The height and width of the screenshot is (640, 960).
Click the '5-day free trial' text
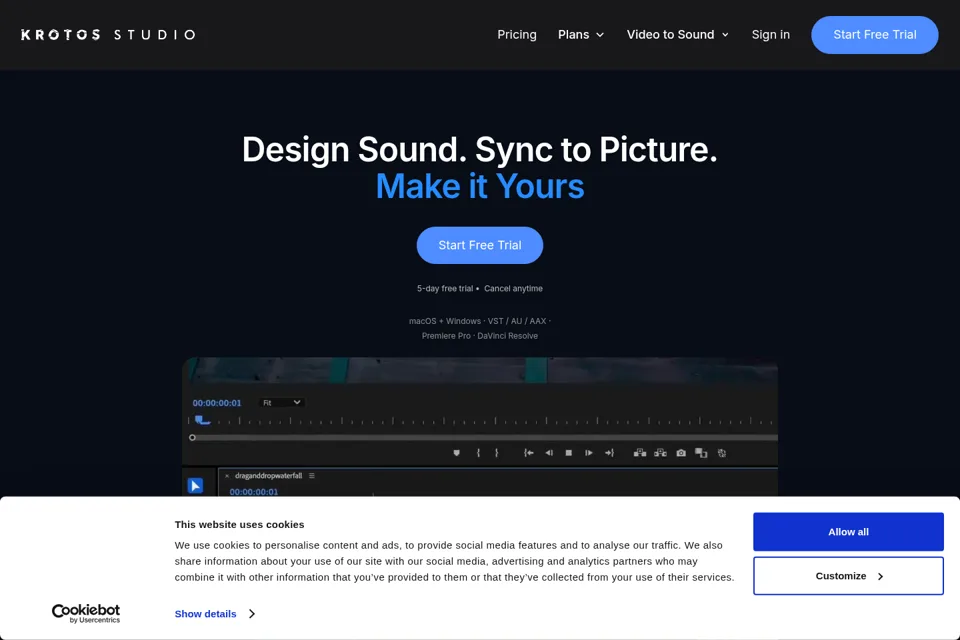(x=445, y=288)
